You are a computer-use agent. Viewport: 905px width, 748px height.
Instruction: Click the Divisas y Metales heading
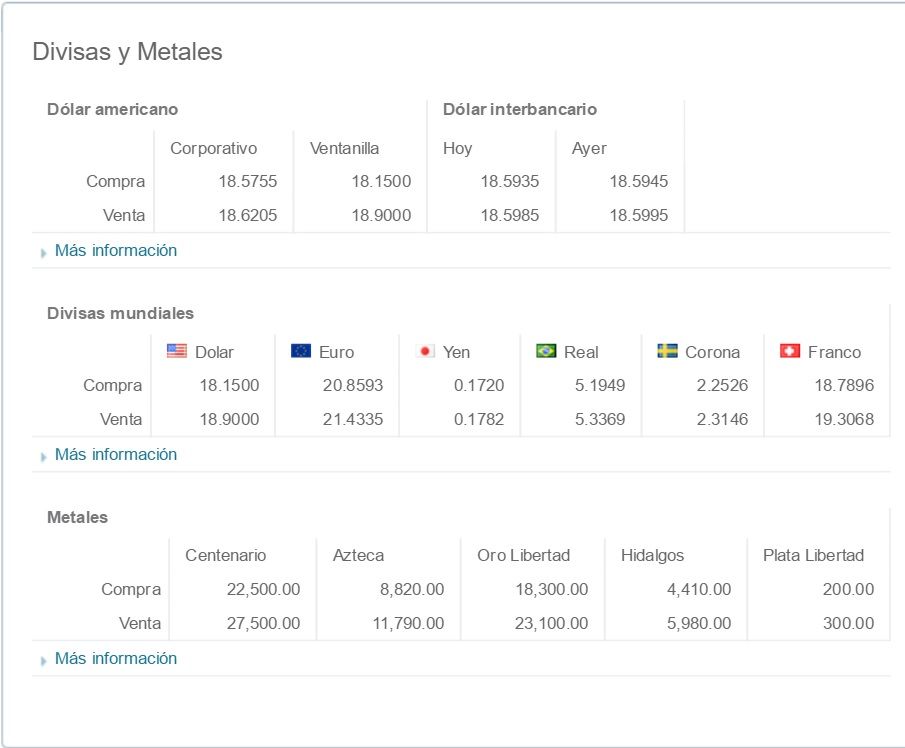point(127,52)
